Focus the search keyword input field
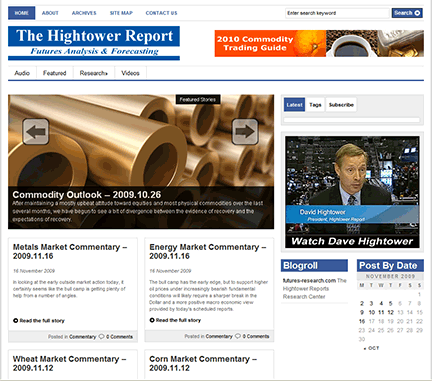Viewport: 432px width, 381px height. [337, 13]
